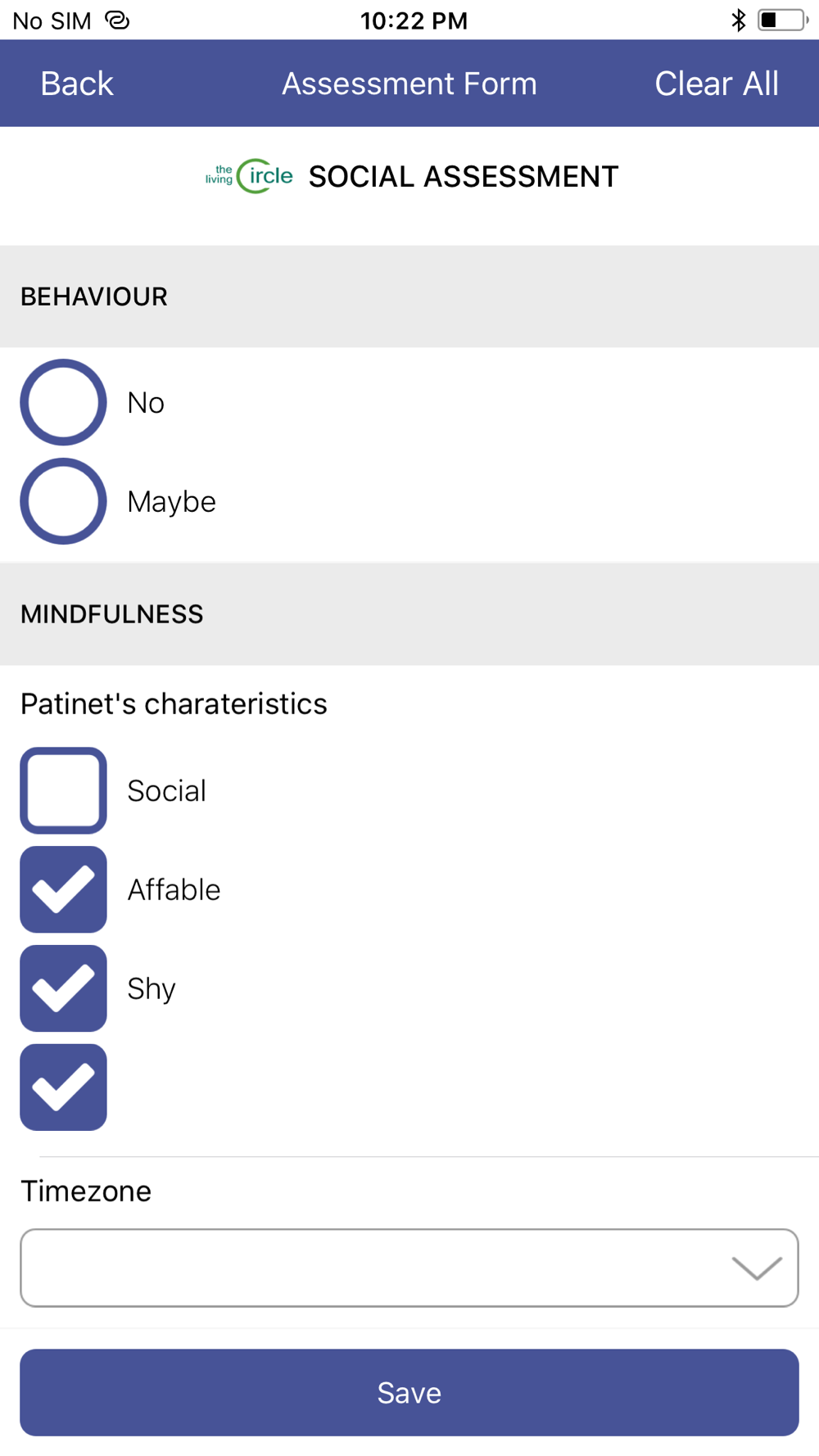Tap the BEHAVIOUR section header
The width and height of the screenshot is (819, 1456).
[409, 296]
